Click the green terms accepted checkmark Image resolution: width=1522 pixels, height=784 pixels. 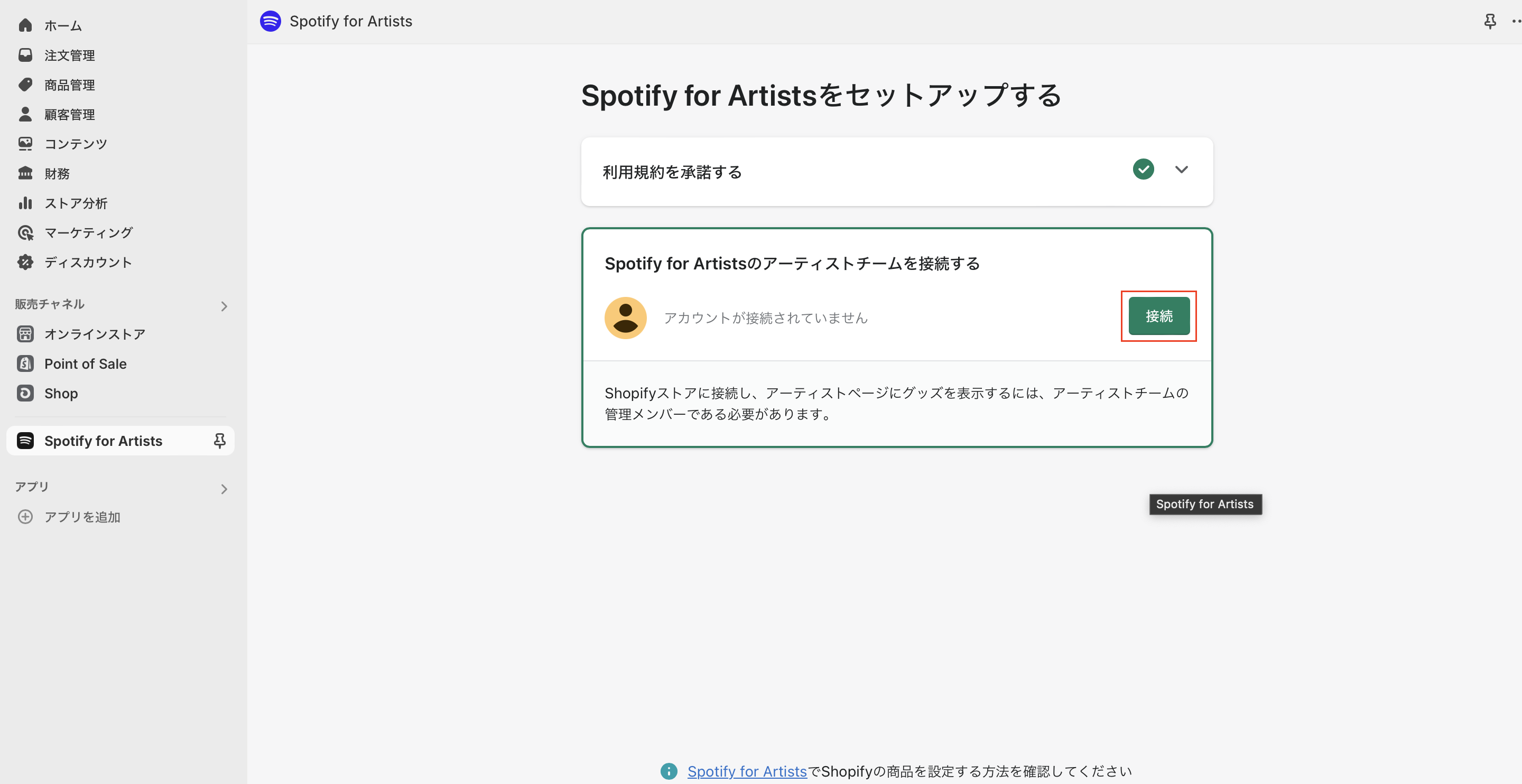click(x=1143, y=170)
